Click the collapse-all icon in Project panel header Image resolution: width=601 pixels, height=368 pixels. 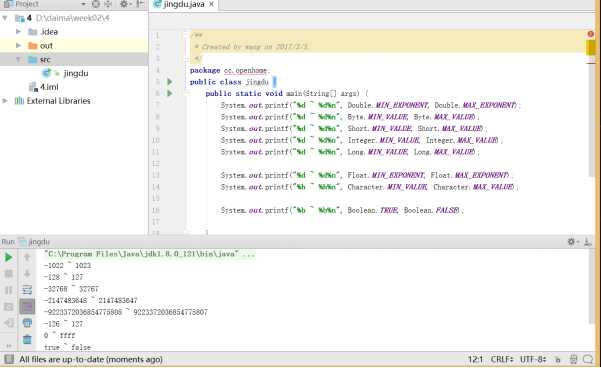(x=108, y=4)
